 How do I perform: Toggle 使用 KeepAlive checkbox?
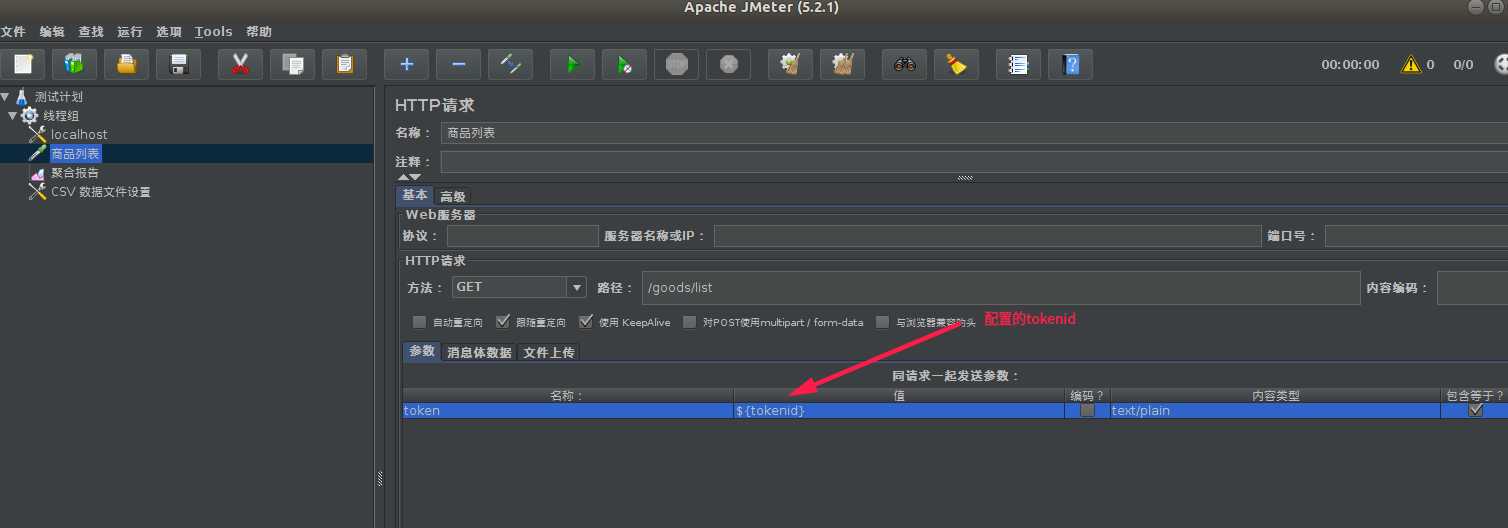click(x=586, y=322)
